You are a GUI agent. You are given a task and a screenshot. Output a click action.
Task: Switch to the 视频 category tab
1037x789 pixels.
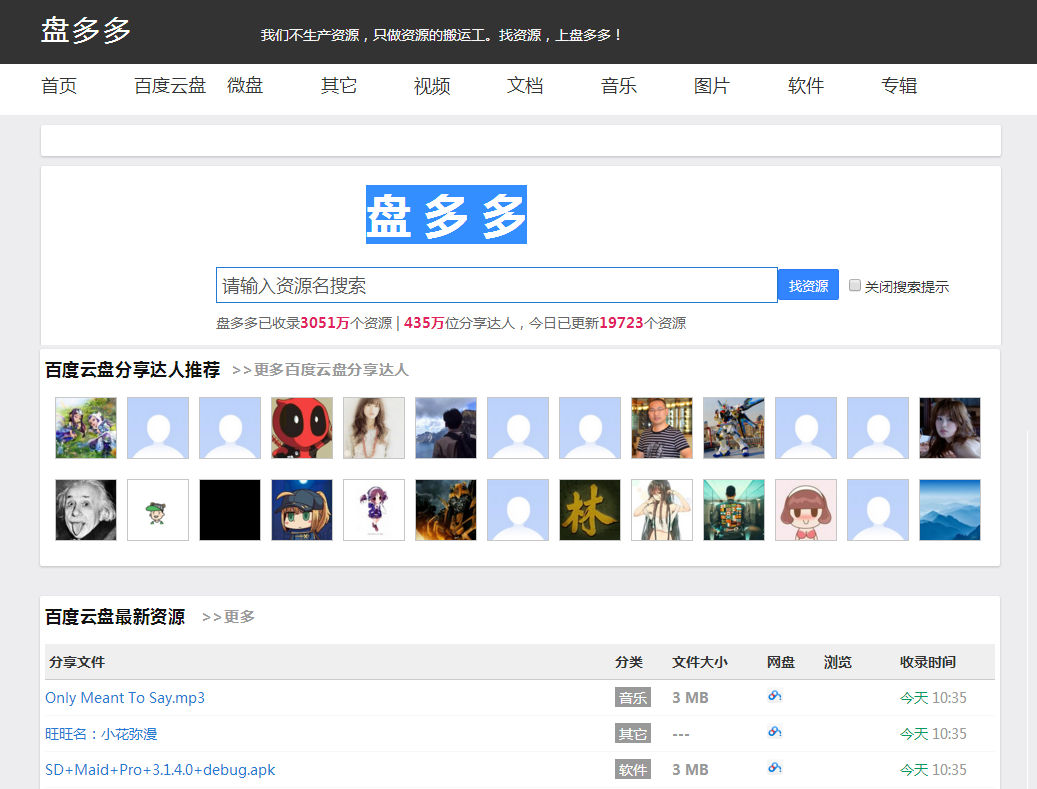(x=431, y=86)
